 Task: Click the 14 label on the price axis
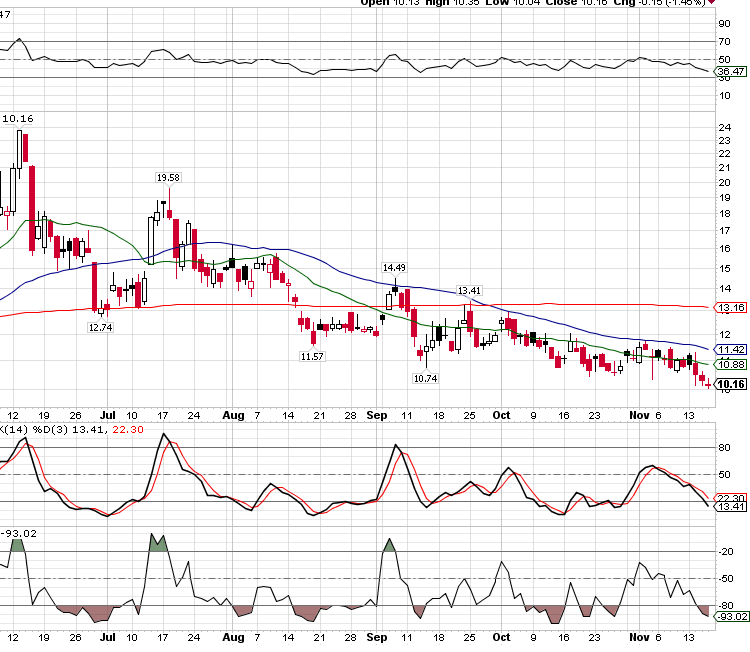(725, 288)
